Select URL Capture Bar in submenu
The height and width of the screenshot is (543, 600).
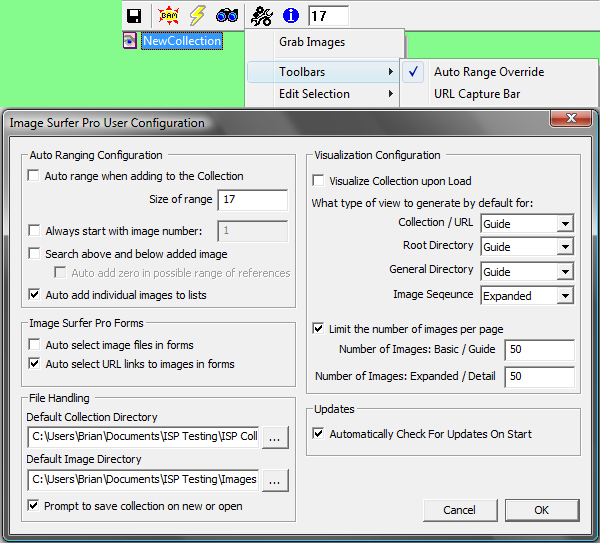(x=499, y=94)
